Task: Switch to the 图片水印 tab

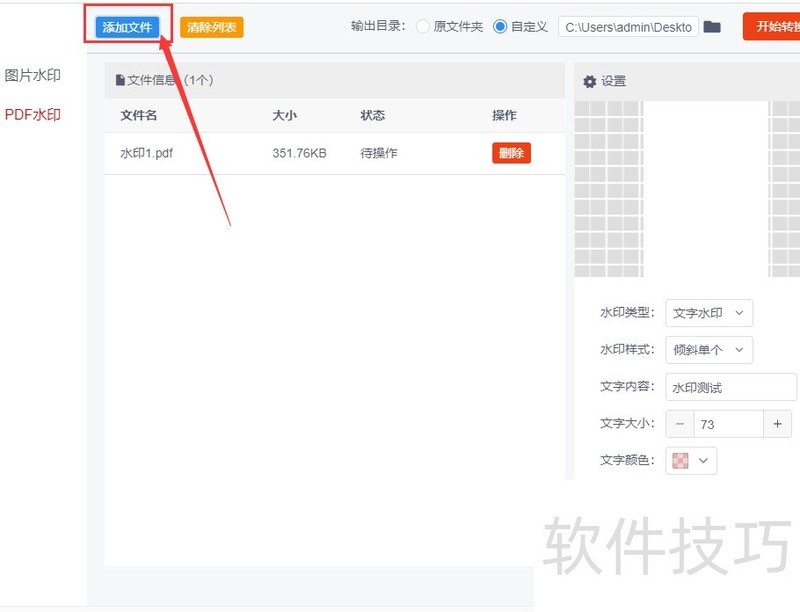Action: coord(33,76)
